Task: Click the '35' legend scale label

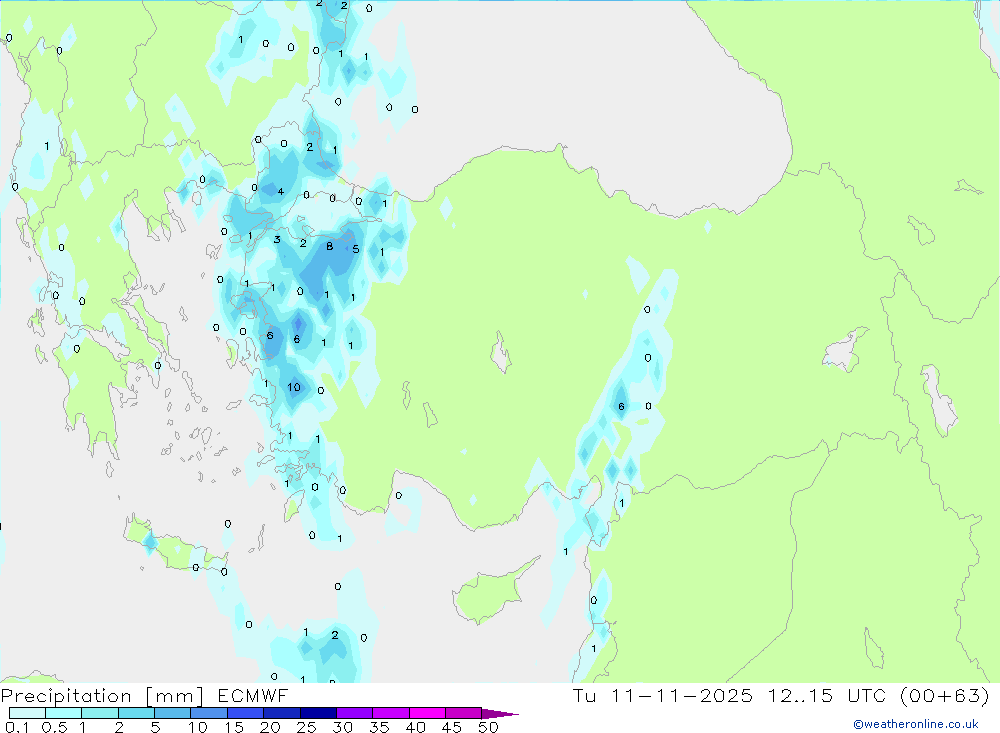Action: point(379,727)
